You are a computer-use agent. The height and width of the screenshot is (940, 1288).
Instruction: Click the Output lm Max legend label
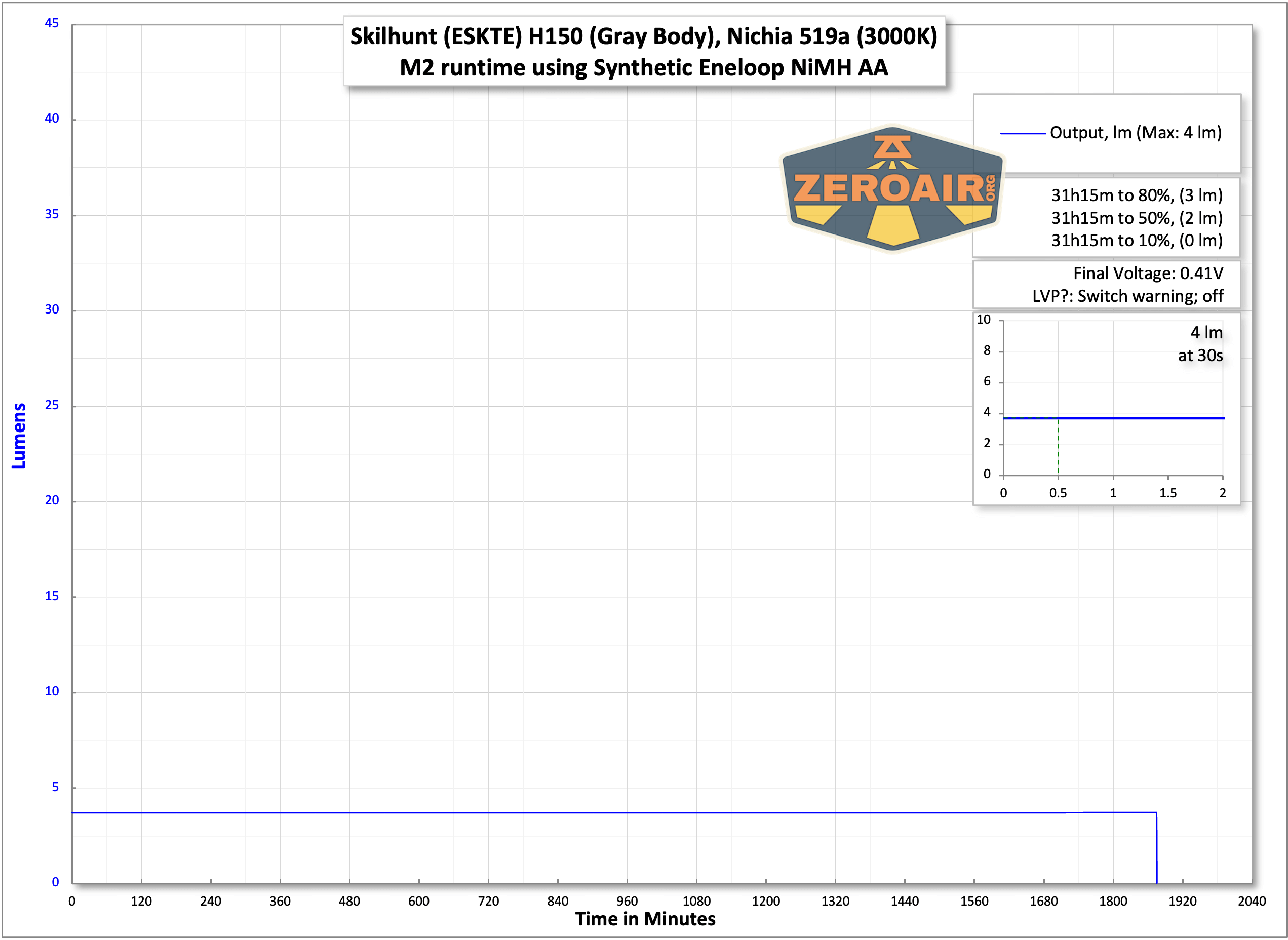click(1135, 133)
